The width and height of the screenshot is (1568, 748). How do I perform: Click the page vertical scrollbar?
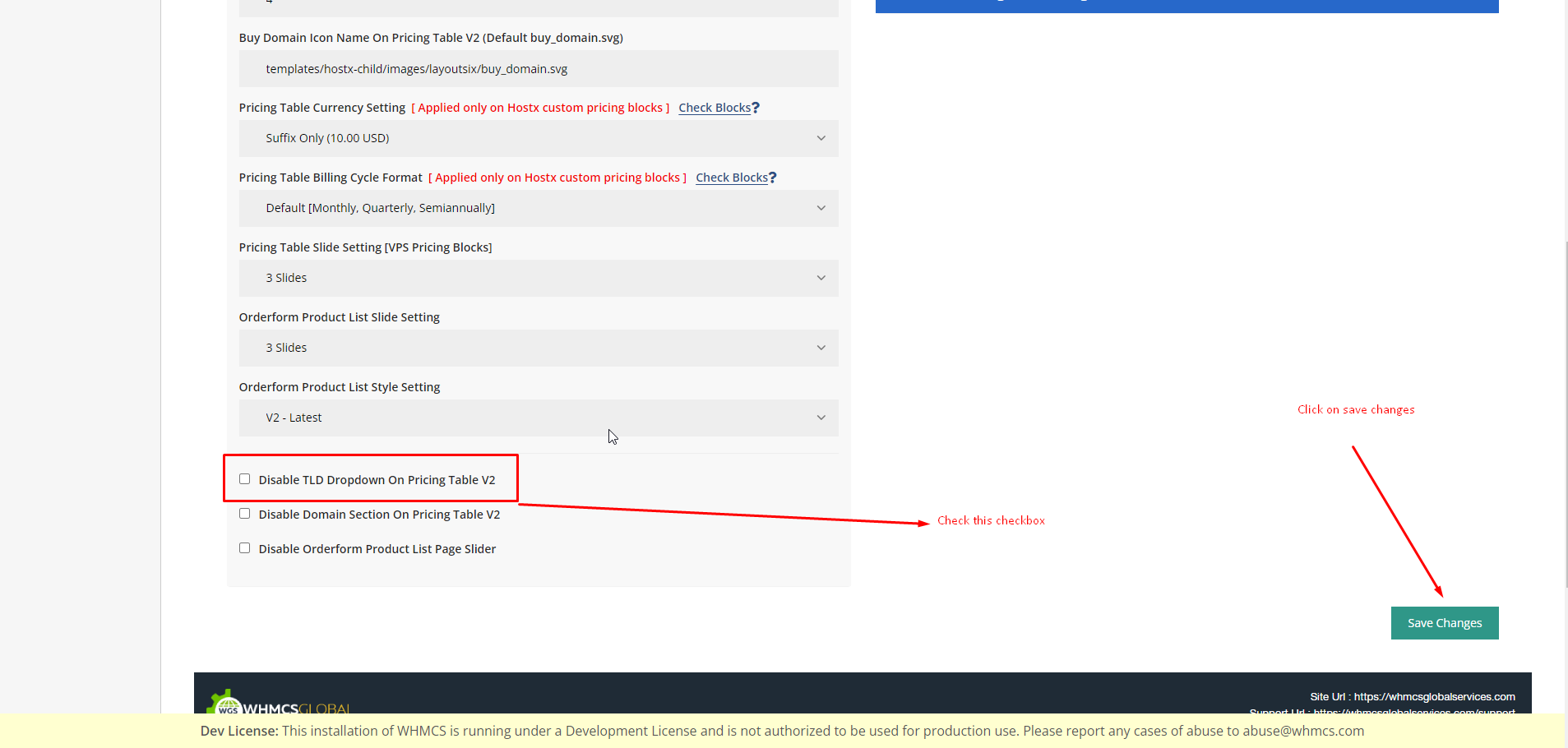1566,411
